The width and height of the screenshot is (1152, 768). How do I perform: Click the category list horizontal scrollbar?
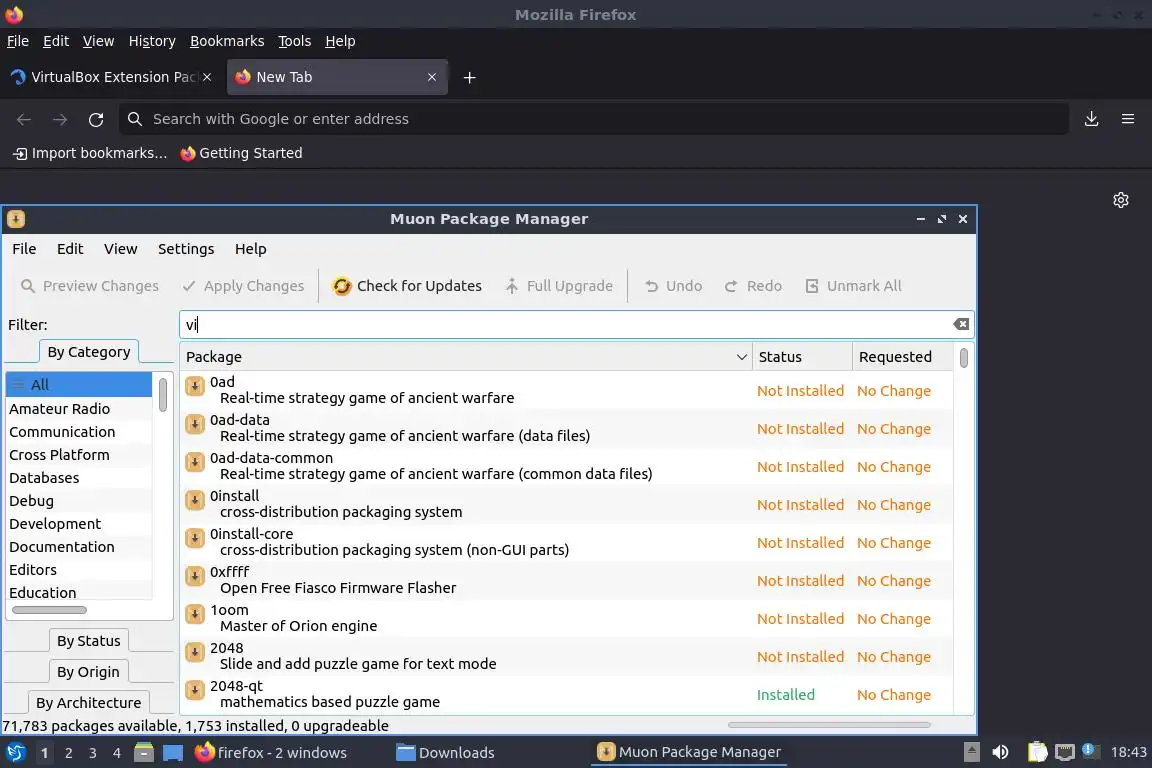point(49,610)
